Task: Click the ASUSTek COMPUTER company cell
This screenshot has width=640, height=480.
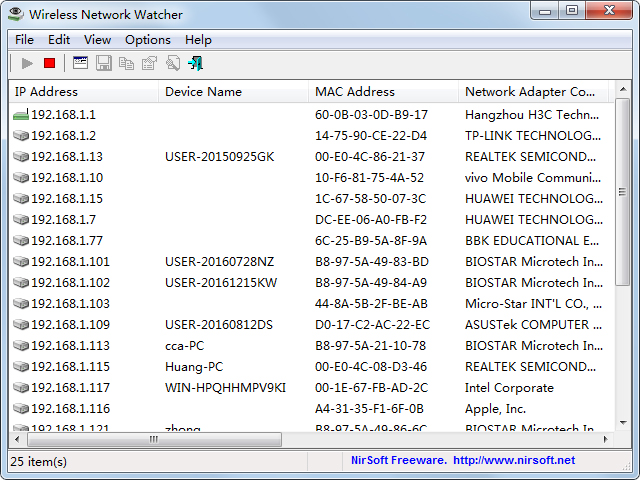Action: tap(533, 324)
